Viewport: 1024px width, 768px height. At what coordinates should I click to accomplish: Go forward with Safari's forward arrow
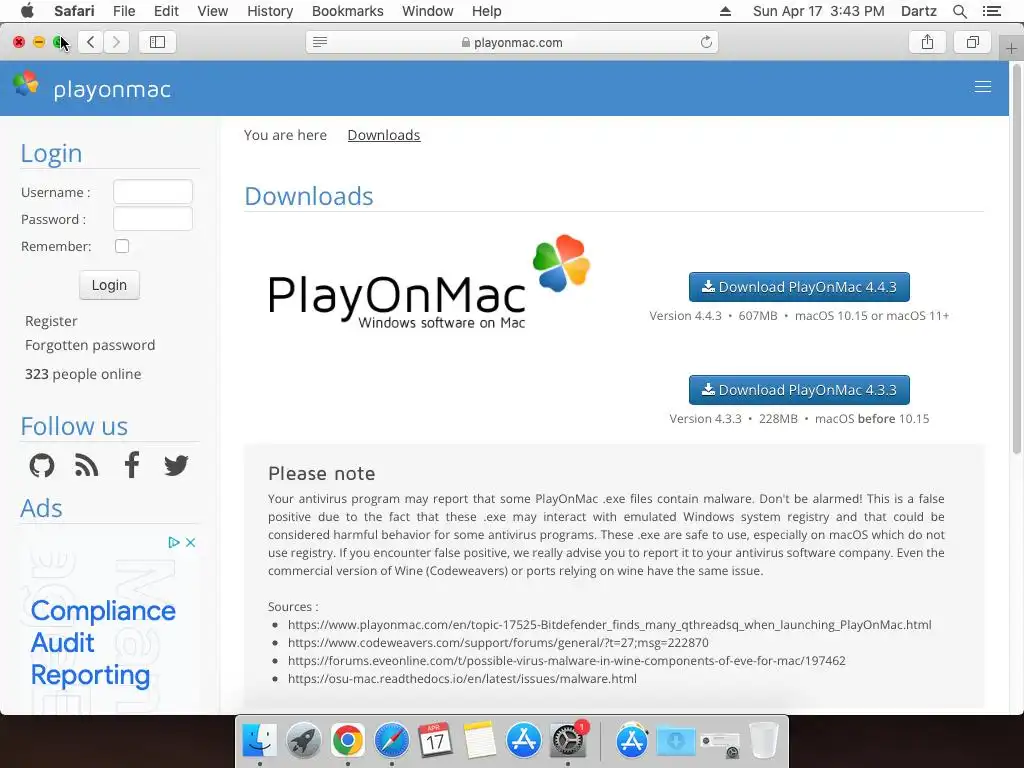pyautogui.click(x=116, y=42)
